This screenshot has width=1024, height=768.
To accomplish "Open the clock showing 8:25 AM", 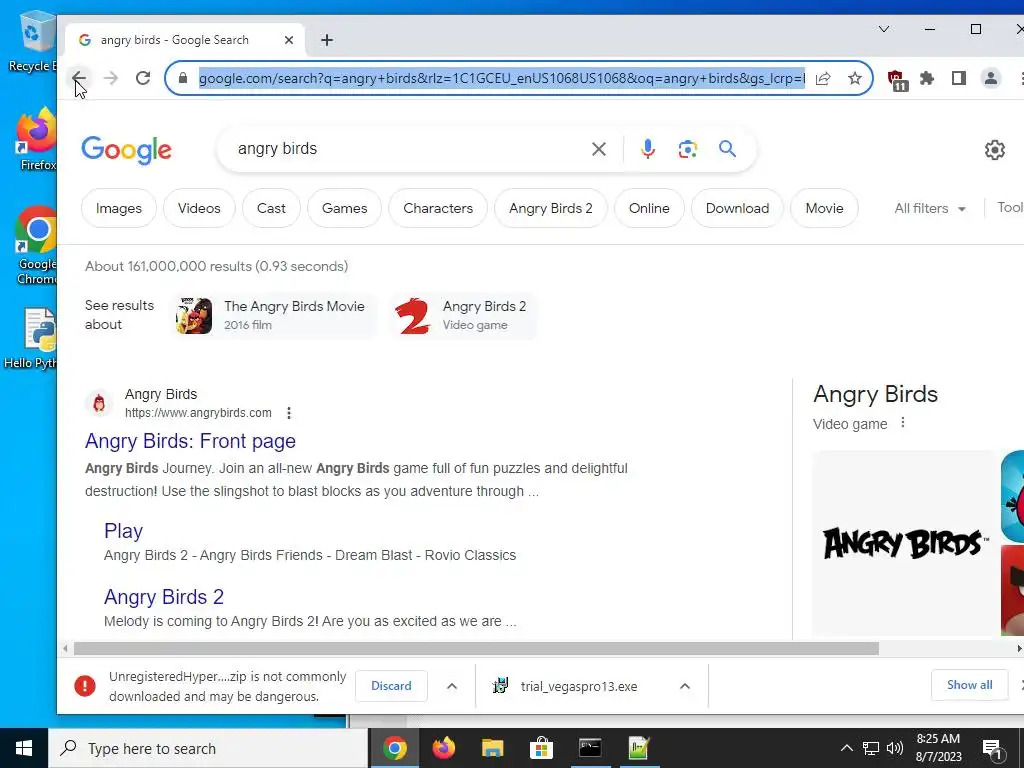I will tap(938, 748).
